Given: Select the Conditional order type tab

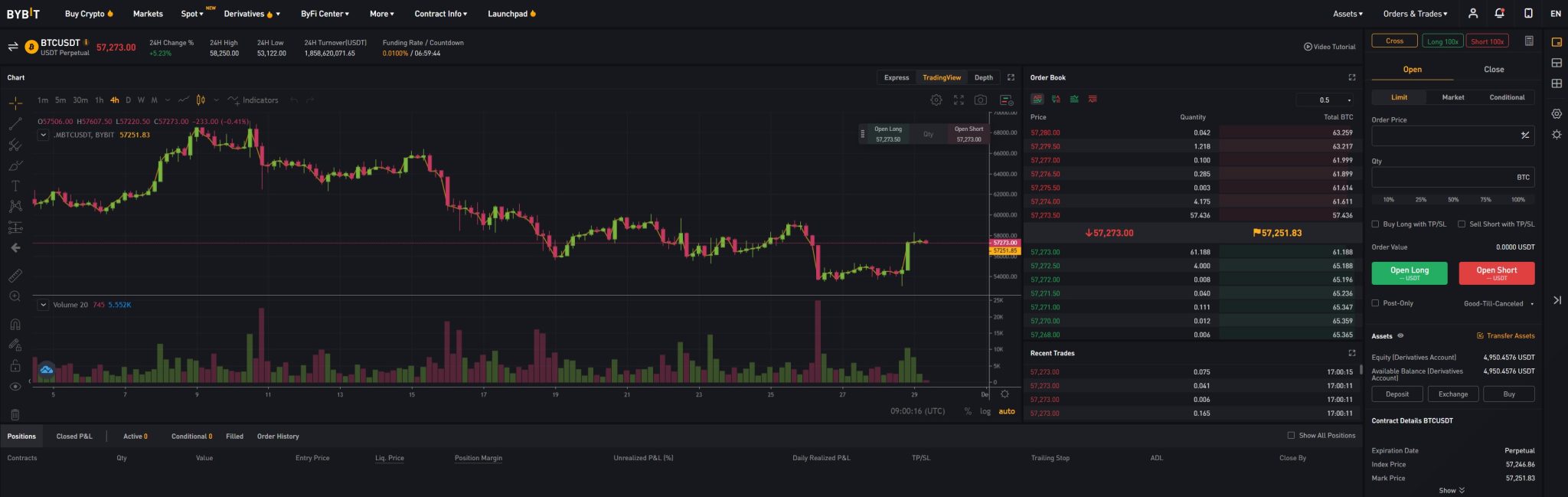Looking at the screenshot, I should pyautogui.click(x=1507, y=97).
